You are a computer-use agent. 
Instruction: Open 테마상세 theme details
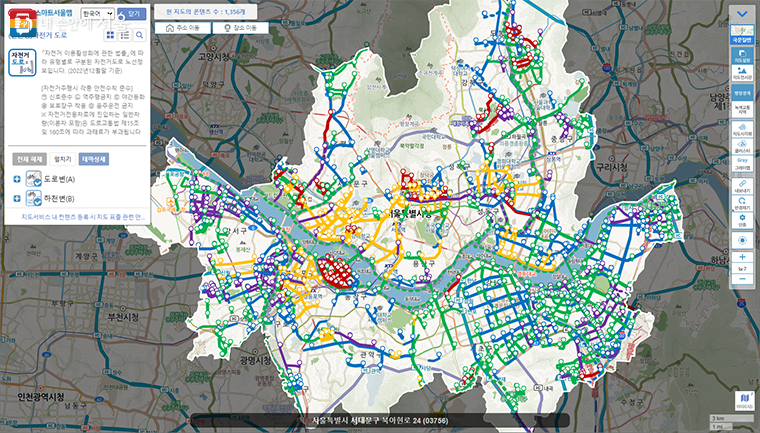[x=94, y=159]
